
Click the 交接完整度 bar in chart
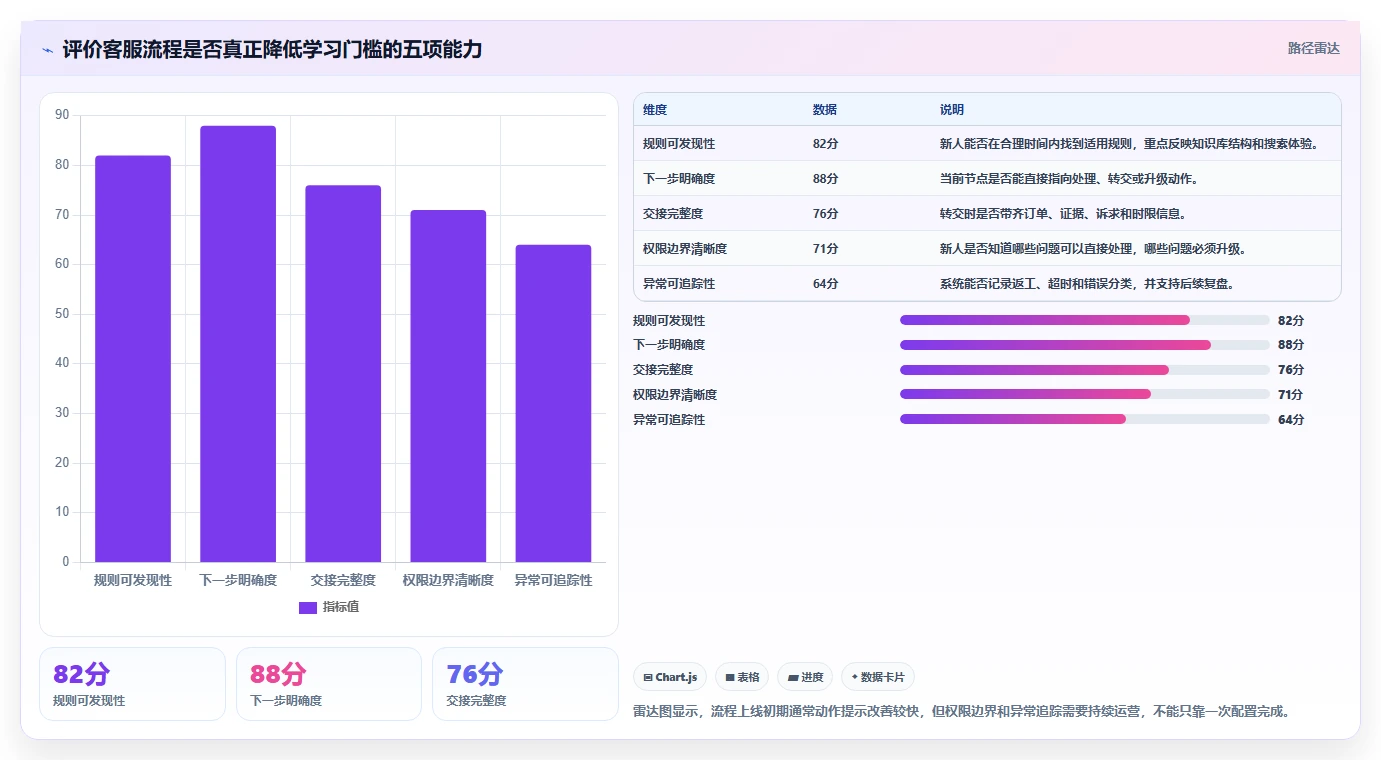[343, 374]
